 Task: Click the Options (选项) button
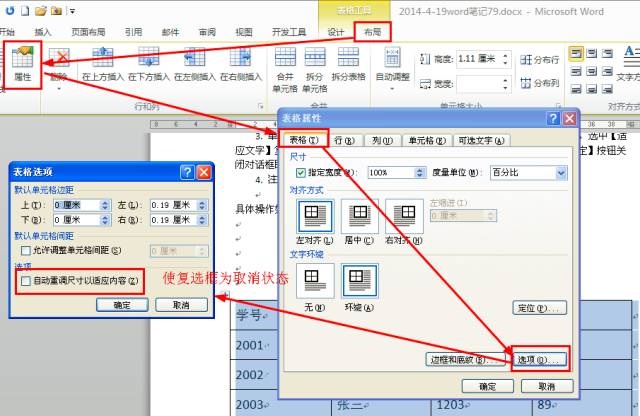540,358
